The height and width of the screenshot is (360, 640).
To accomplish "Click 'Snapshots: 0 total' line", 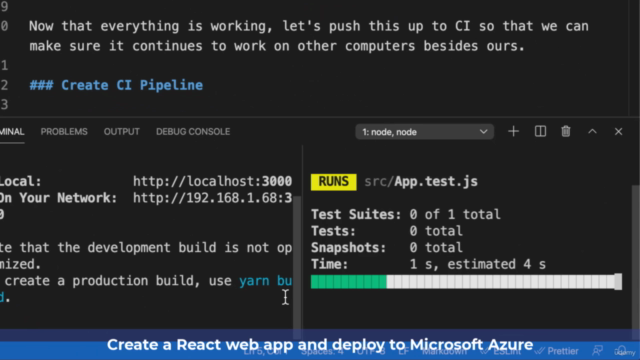I will coord(387,248).
